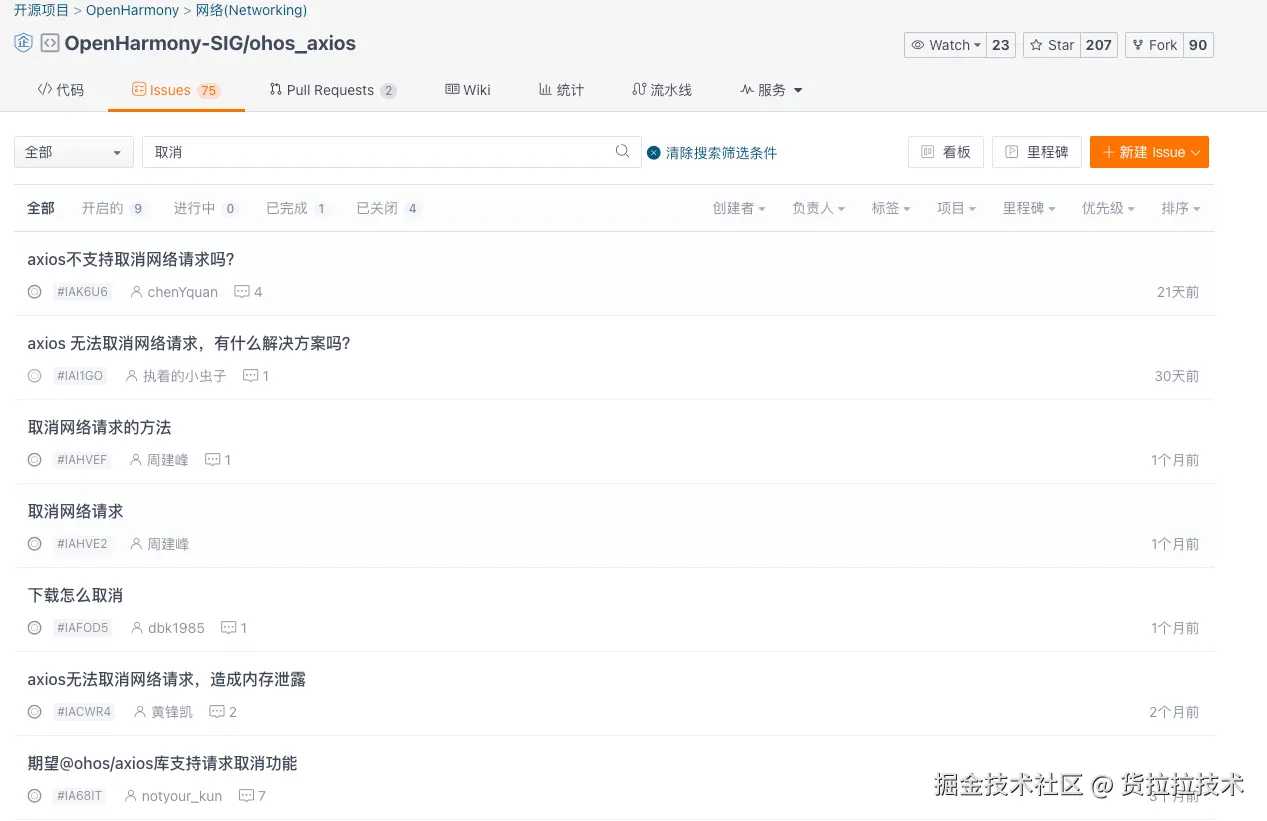1267x821 pixels.
Task: Click comment icon on notyour_kun's issue
Action: (246, 796)
